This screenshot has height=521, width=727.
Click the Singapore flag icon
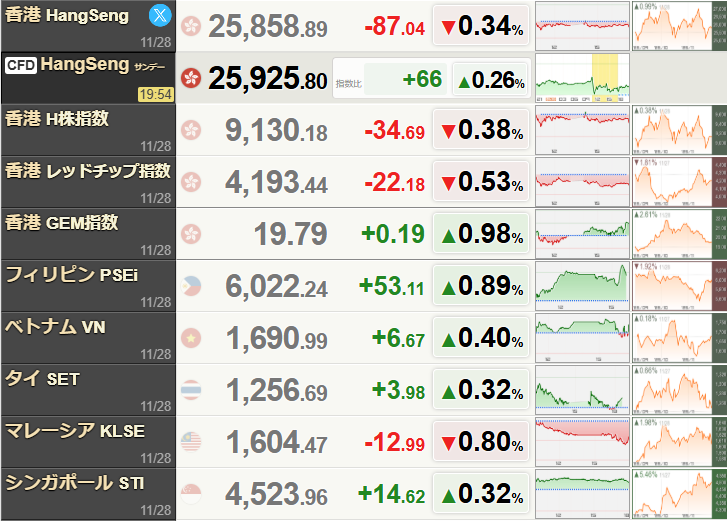(x=191, y=494)
